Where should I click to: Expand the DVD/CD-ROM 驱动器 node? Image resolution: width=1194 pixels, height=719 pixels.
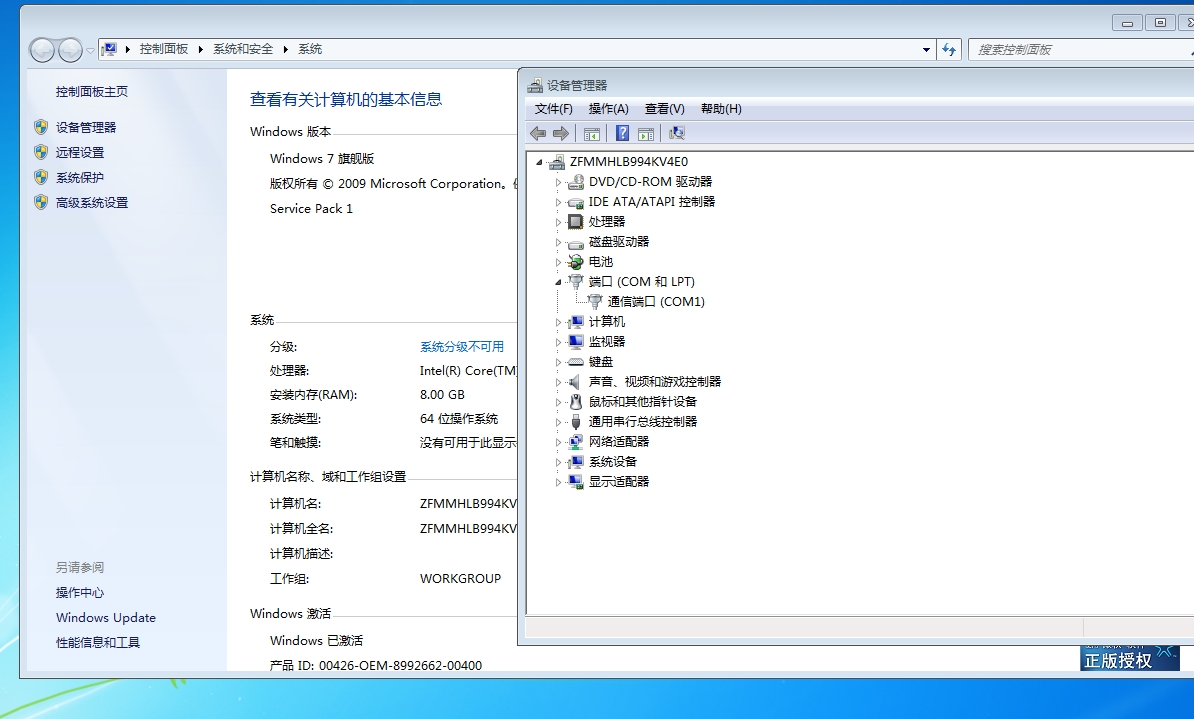click(558, 182)
